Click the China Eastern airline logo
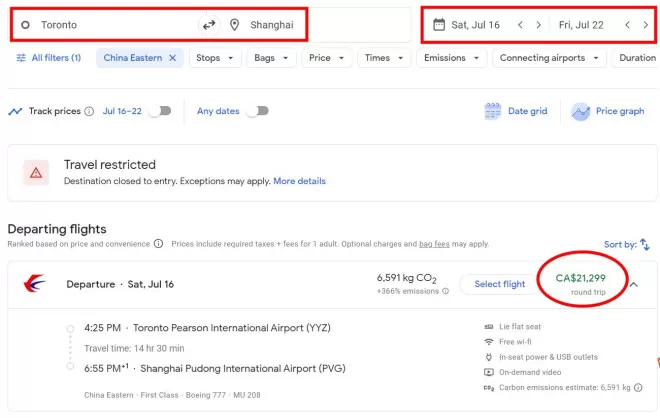This screenshot has width=660, height=418. 35,284
